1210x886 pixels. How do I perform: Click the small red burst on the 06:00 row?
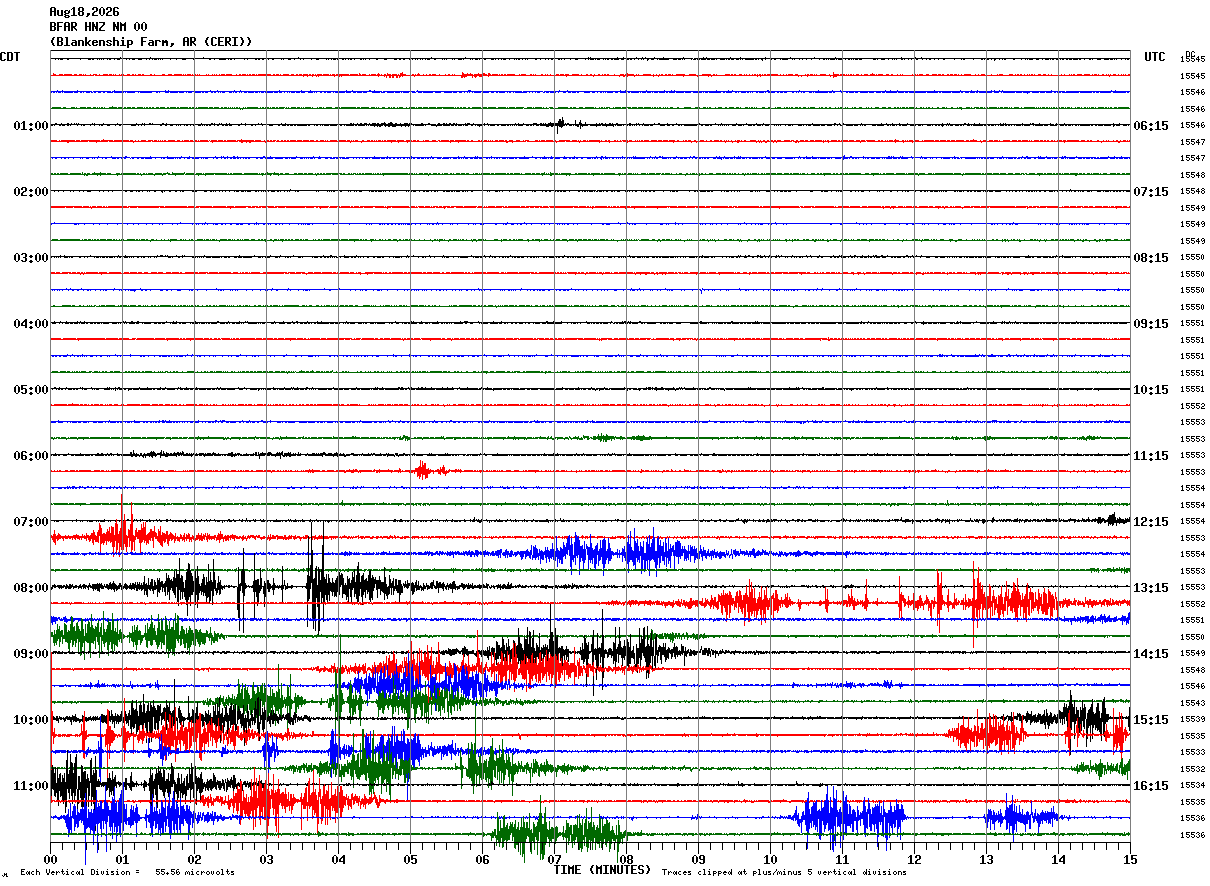click(423, 470)
